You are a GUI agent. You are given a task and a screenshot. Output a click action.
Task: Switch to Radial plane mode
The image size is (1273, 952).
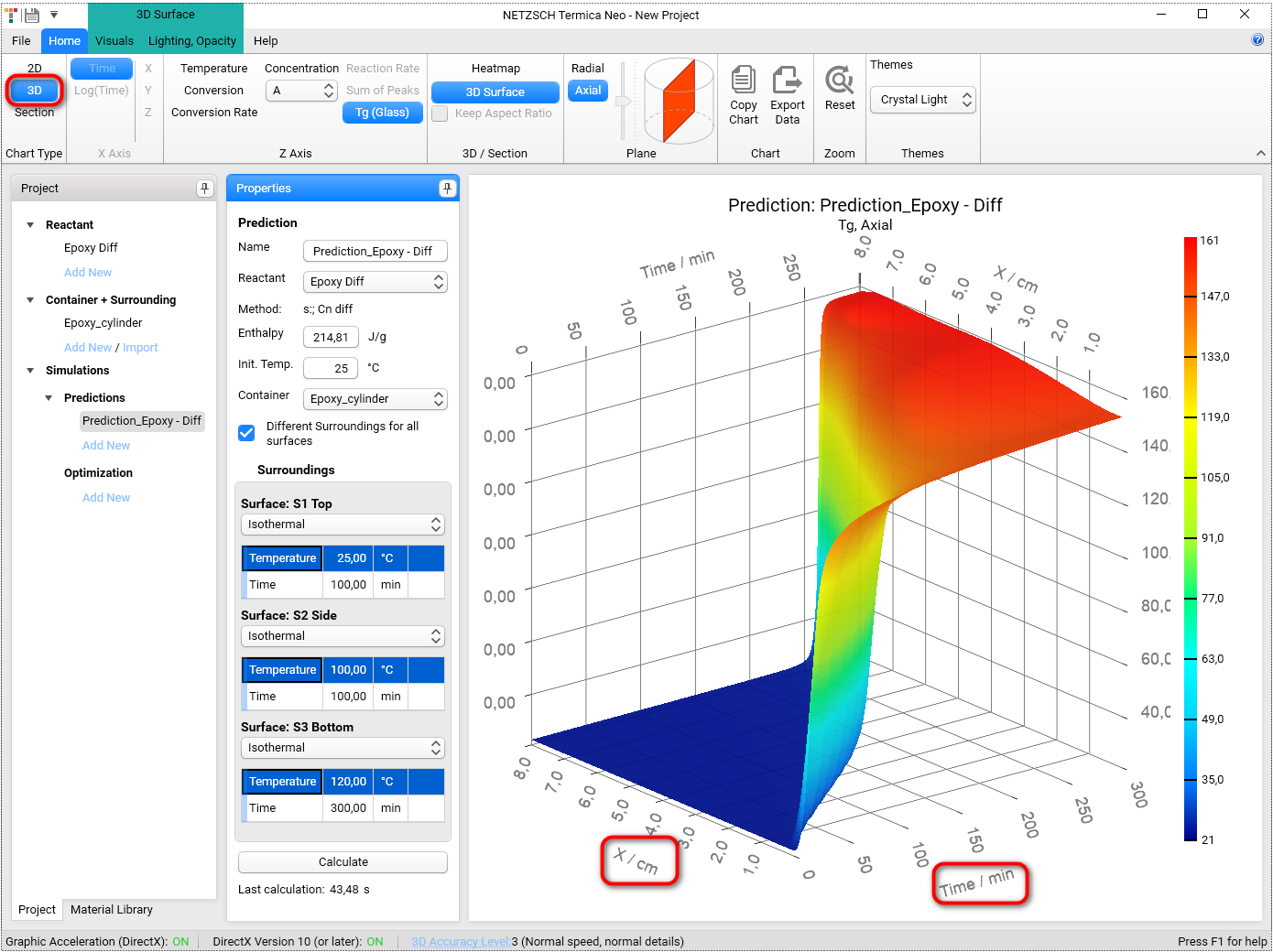tap(587, 69)
